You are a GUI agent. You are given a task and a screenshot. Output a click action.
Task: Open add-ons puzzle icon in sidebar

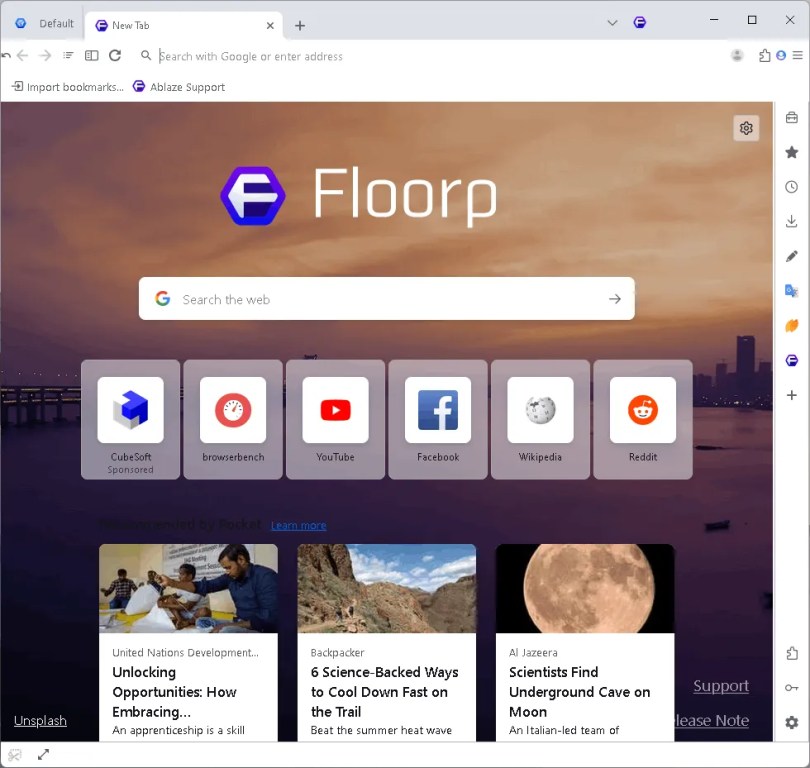tap(791, 653)
